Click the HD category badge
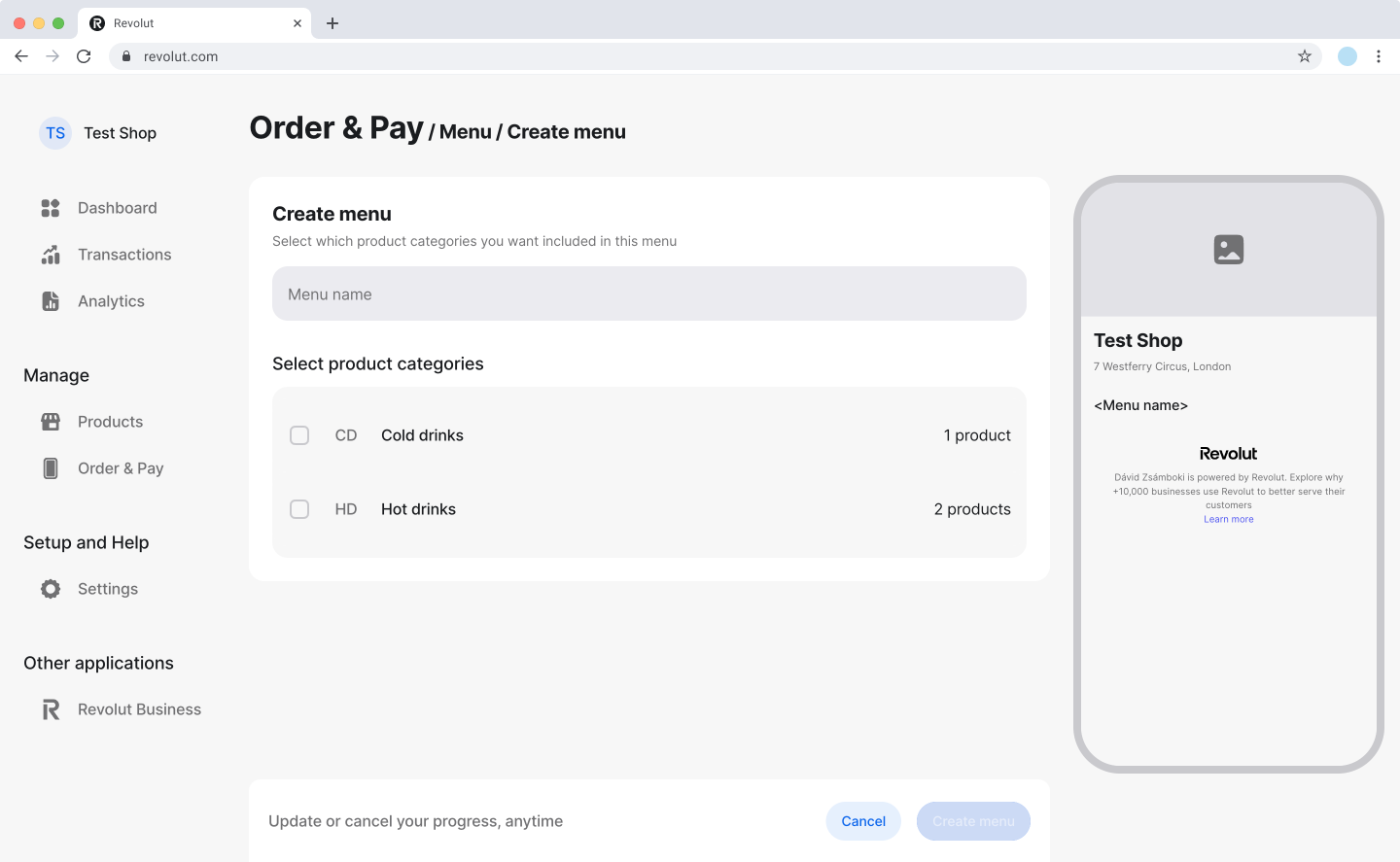 [x=346, y=509]
